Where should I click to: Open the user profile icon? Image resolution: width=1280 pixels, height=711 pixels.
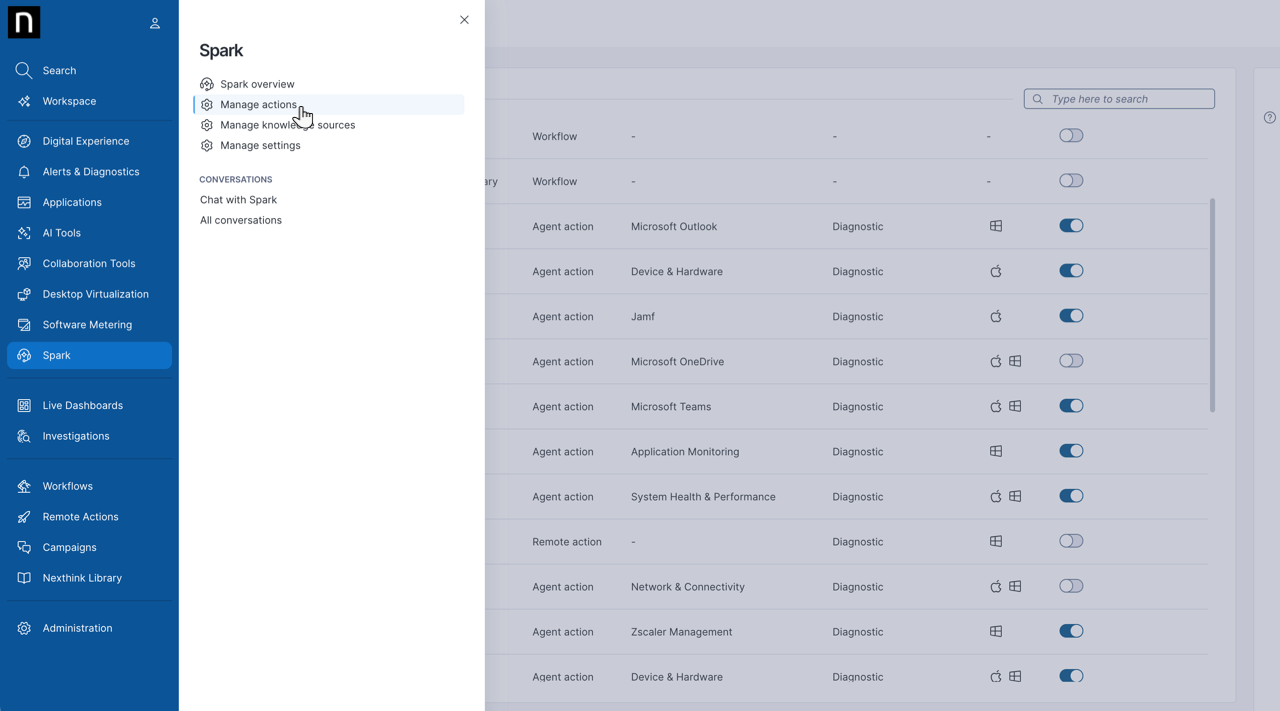(x=155, y=23)
